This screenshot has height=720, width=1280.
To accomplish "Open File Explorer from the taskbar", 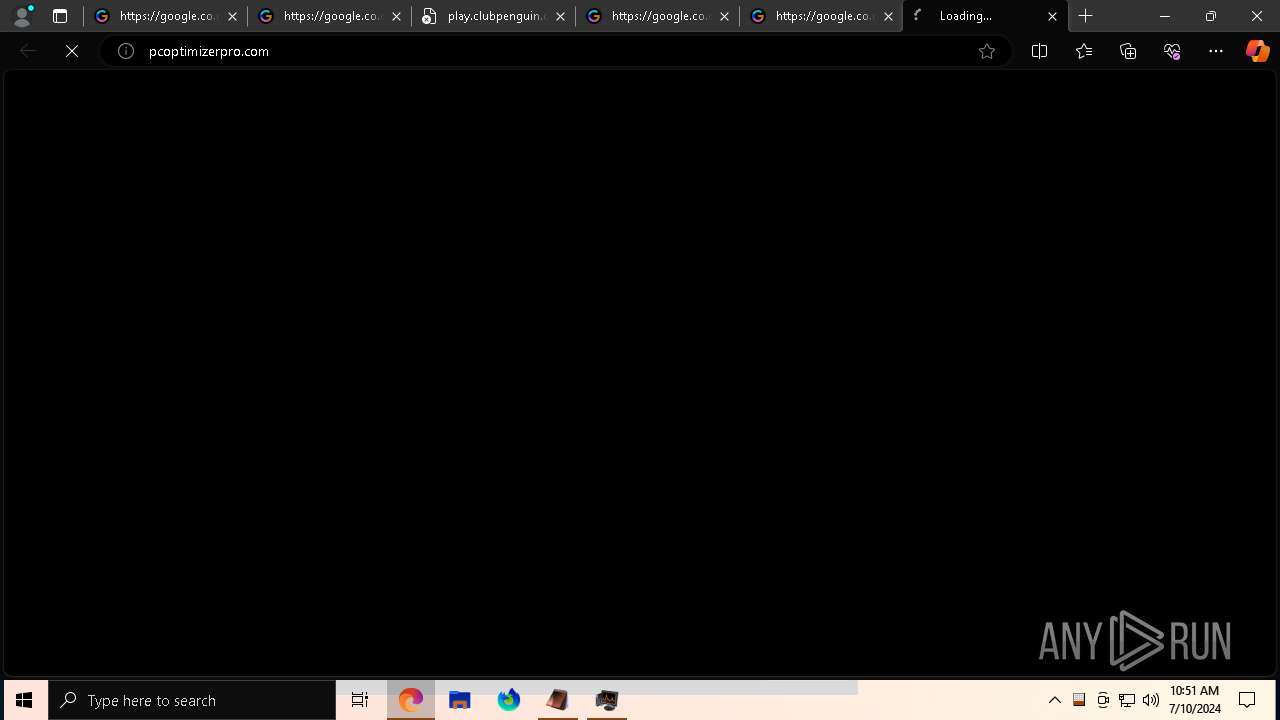I will [459, 700].
